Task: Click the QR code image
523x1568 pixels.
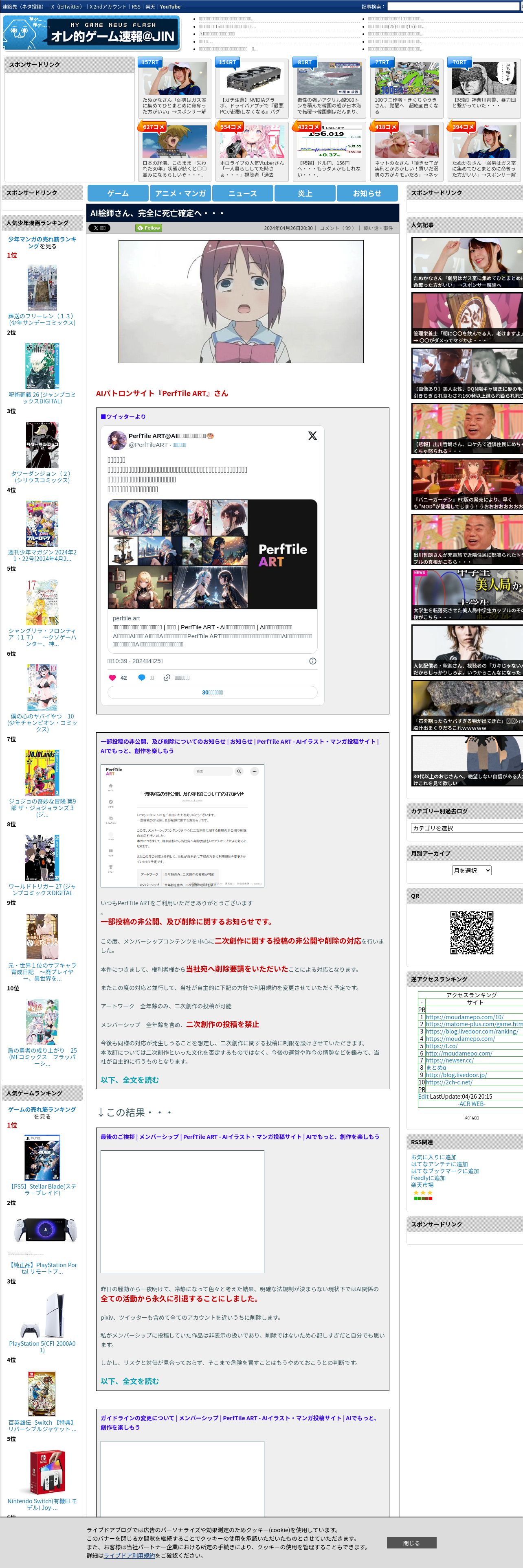Action: [471, 933]
